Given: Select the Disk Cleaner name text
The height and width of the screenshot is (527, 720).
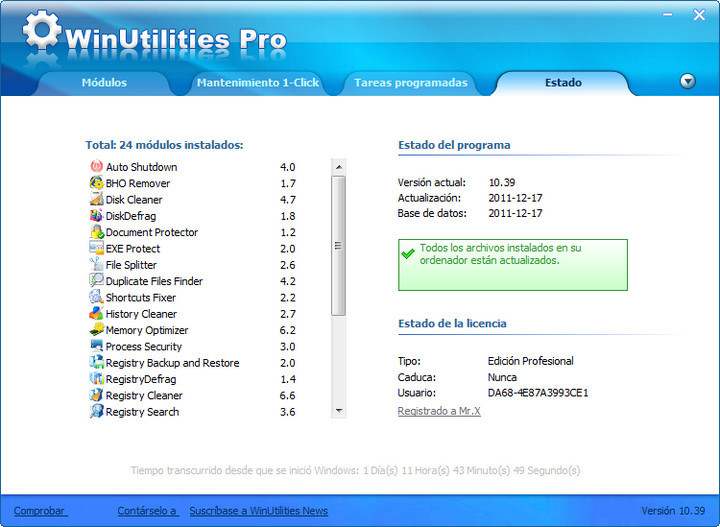Looking at the screenshot, I should pyautogui.click(x=134, y=200).
